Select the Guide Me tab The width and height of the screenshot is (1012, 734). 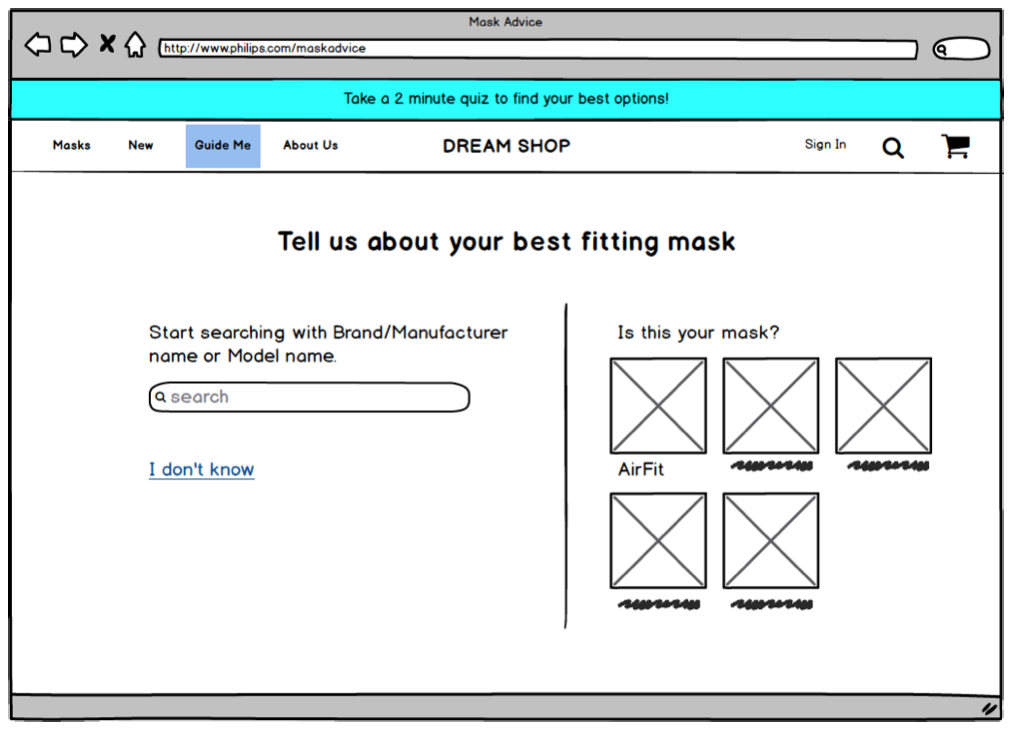(223, 146)
